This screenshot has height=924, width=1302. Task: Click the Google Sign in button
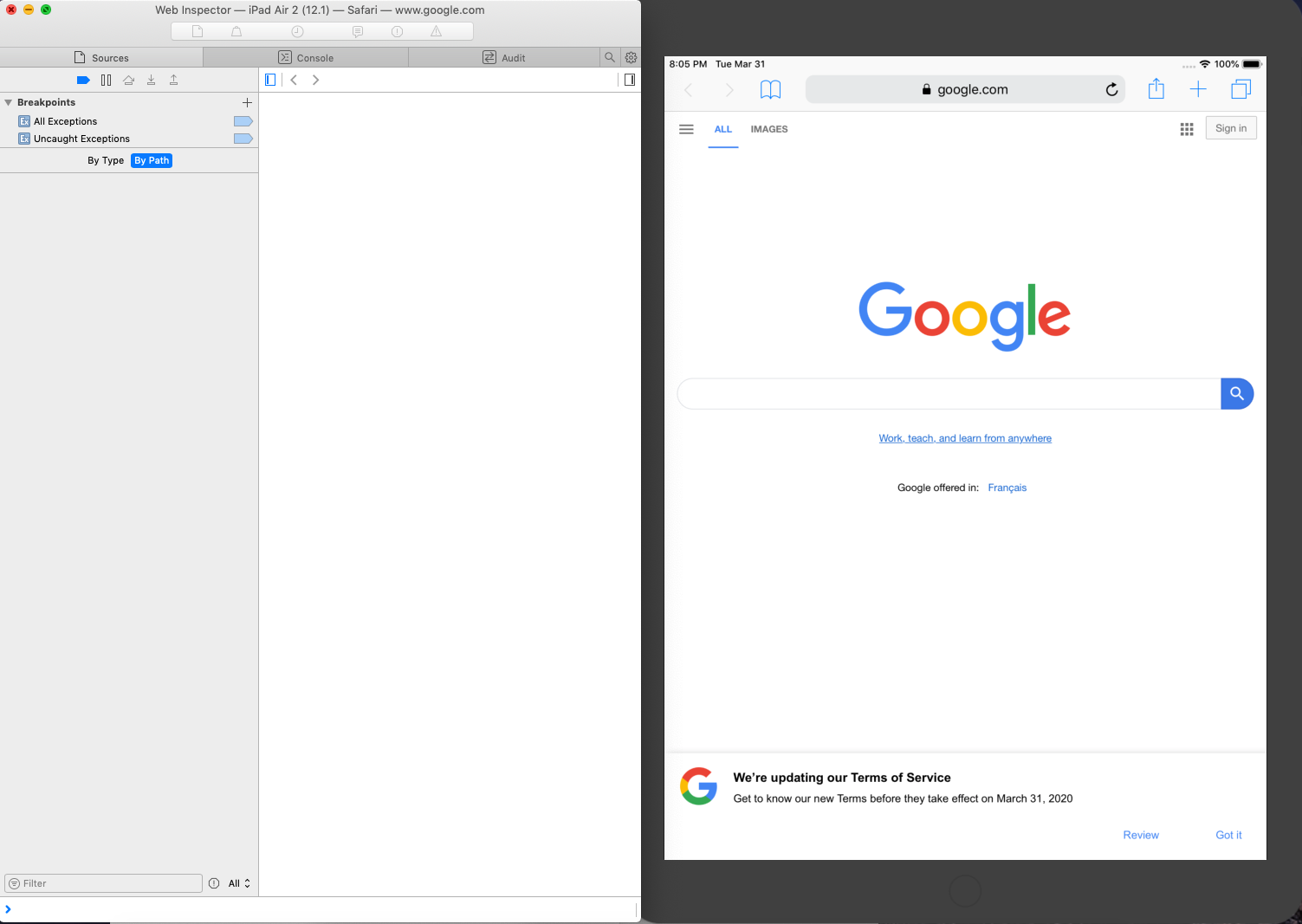coord(1231,128)
